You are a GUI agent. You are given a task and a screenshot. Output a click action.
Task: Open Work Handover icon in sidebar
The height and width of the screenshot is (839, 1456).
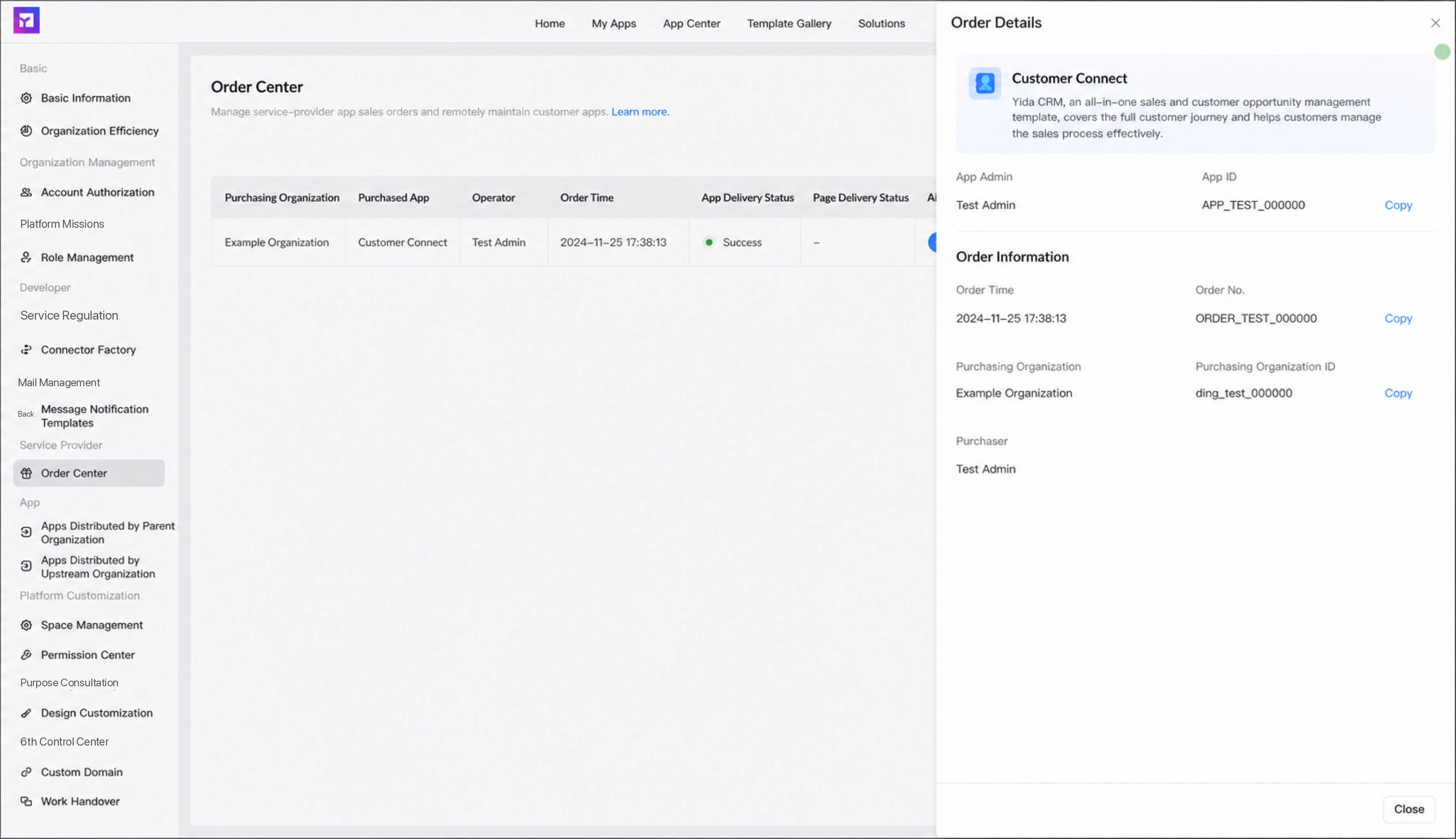(x=26, y=802)
